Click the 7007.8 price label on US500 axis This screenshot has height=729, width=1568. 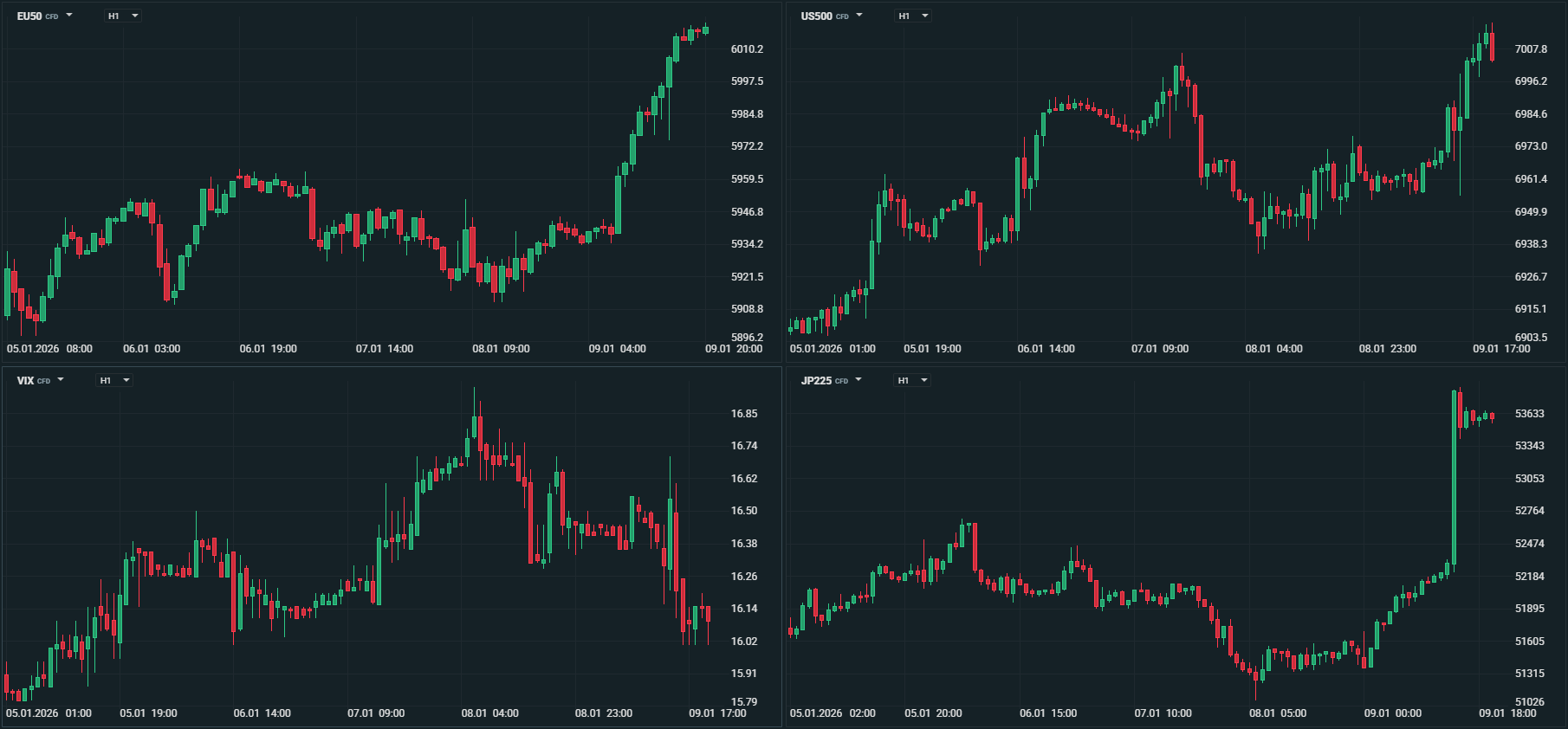1531,49
